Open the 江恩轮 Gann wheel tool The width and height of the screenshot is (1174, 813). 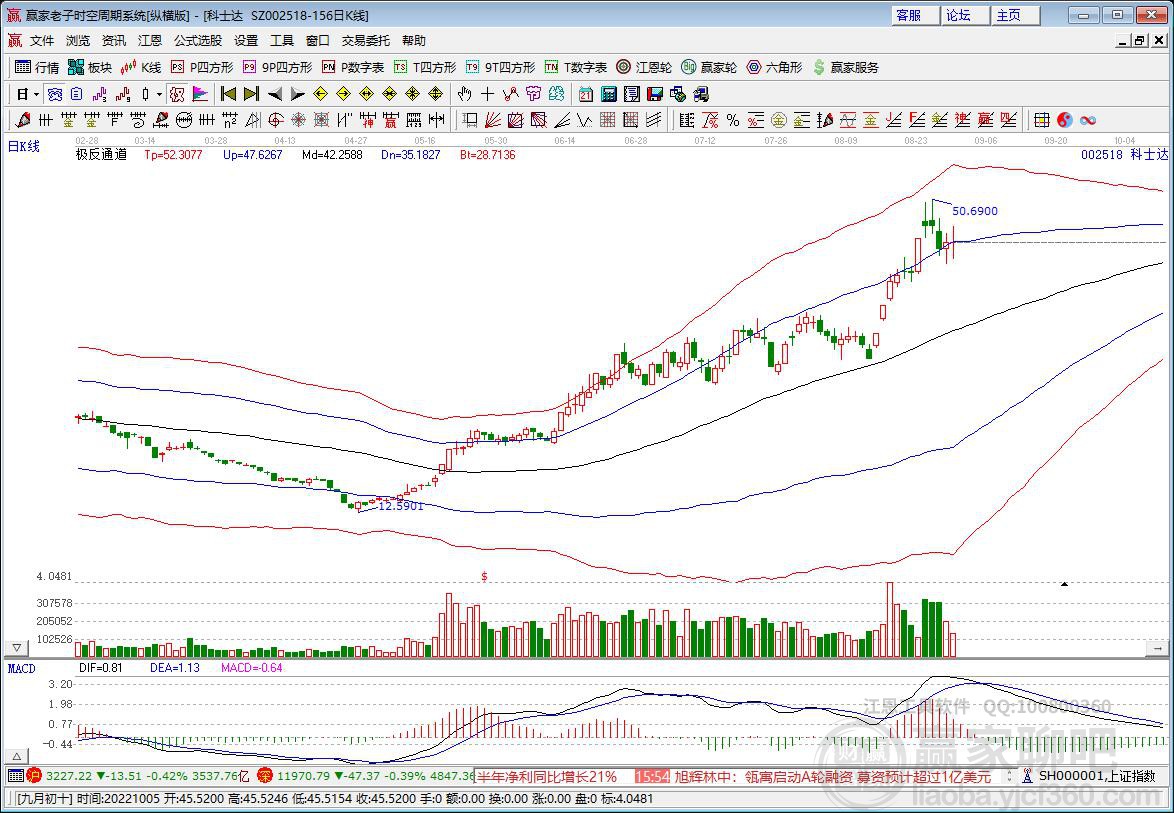(x=643, y=67)
